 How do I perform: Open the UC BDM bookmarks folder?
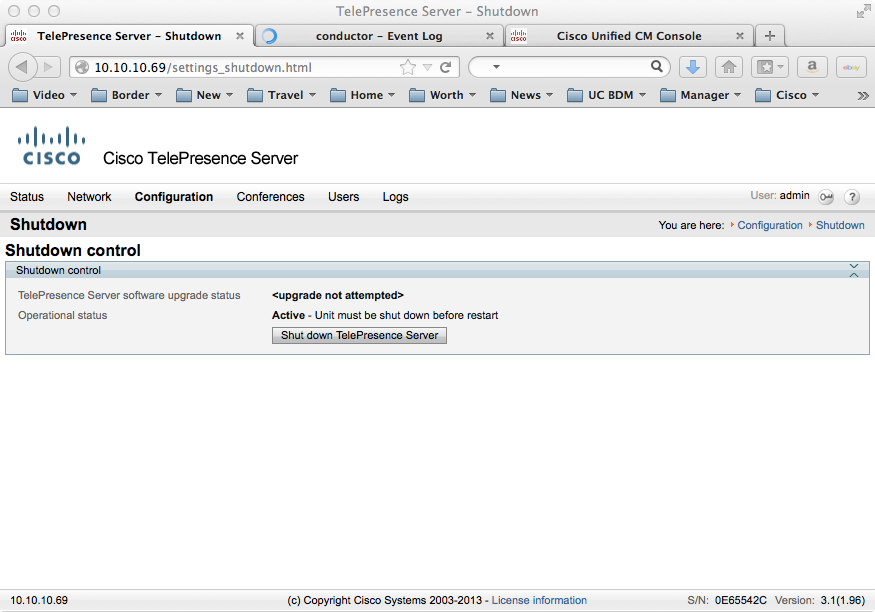607,95
